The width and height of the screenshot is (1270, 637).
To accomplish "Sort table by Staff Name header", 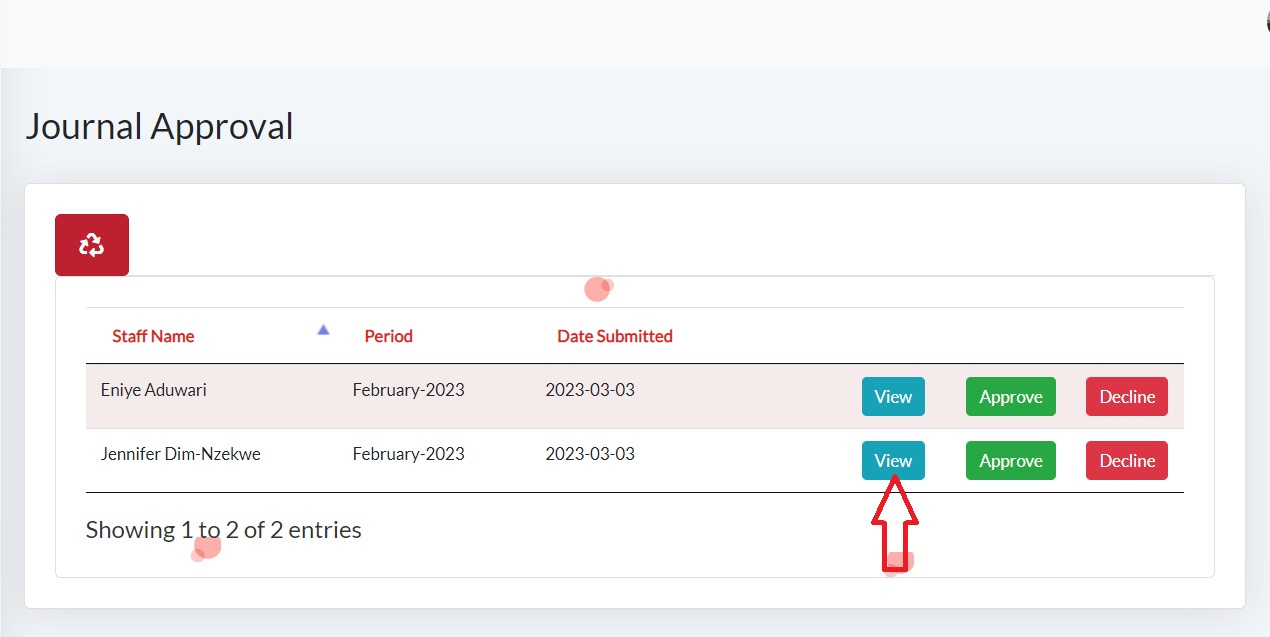I will coord(153,336).
